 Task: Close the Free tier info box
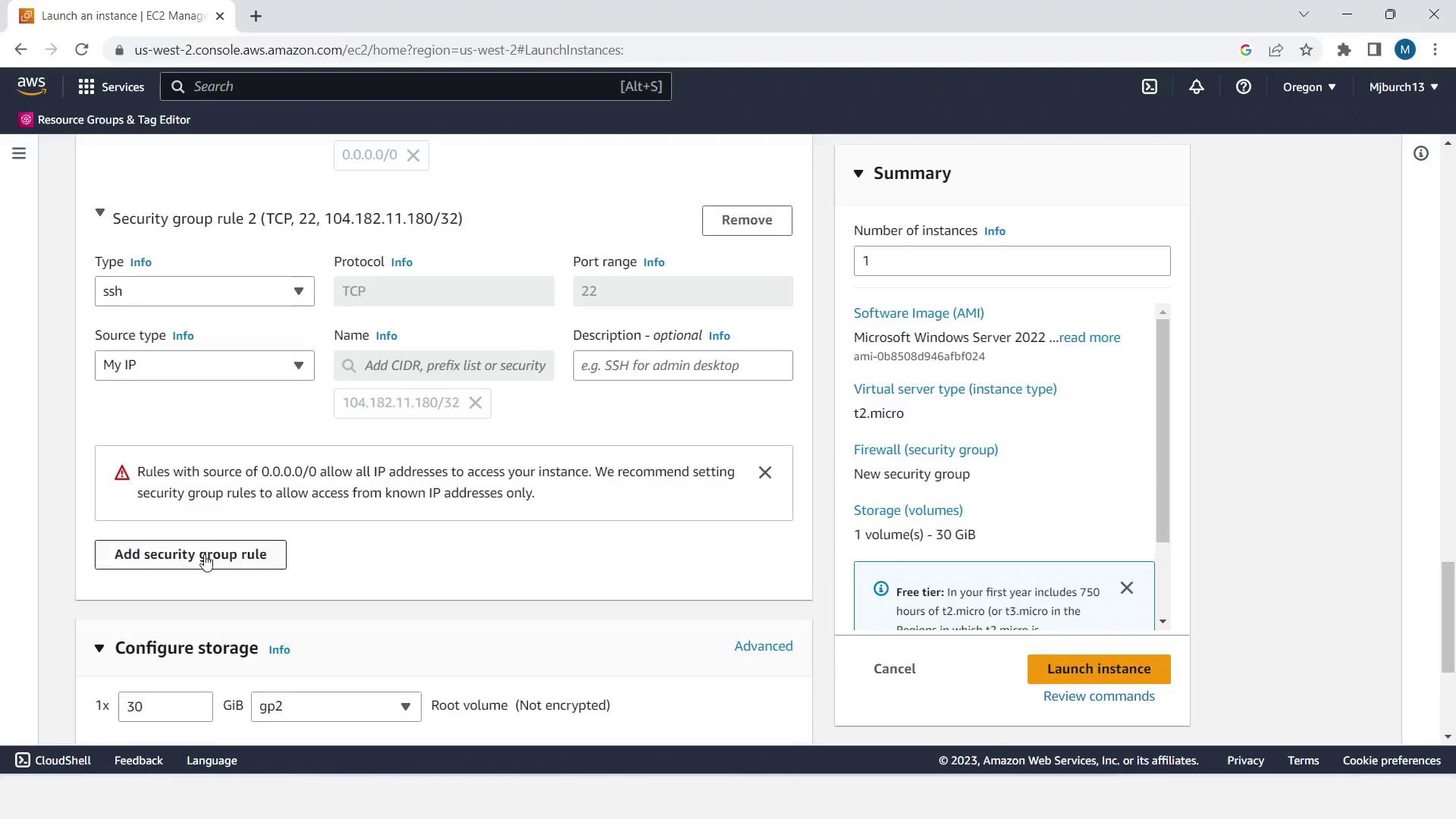click(x=1126, y=588)
